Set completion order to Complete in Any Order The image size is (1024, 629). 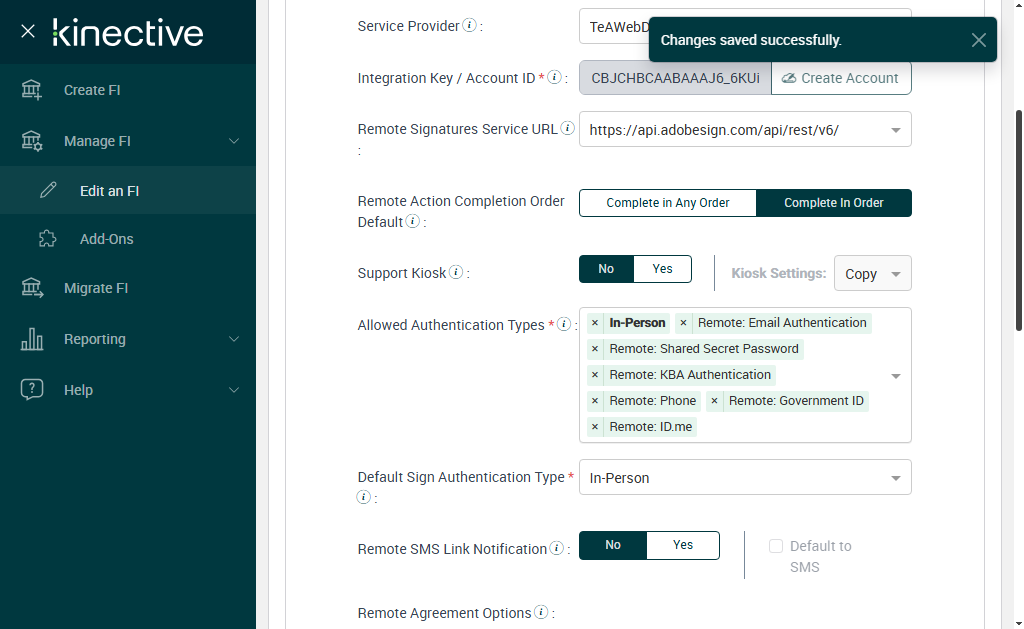tap(667, 203)
